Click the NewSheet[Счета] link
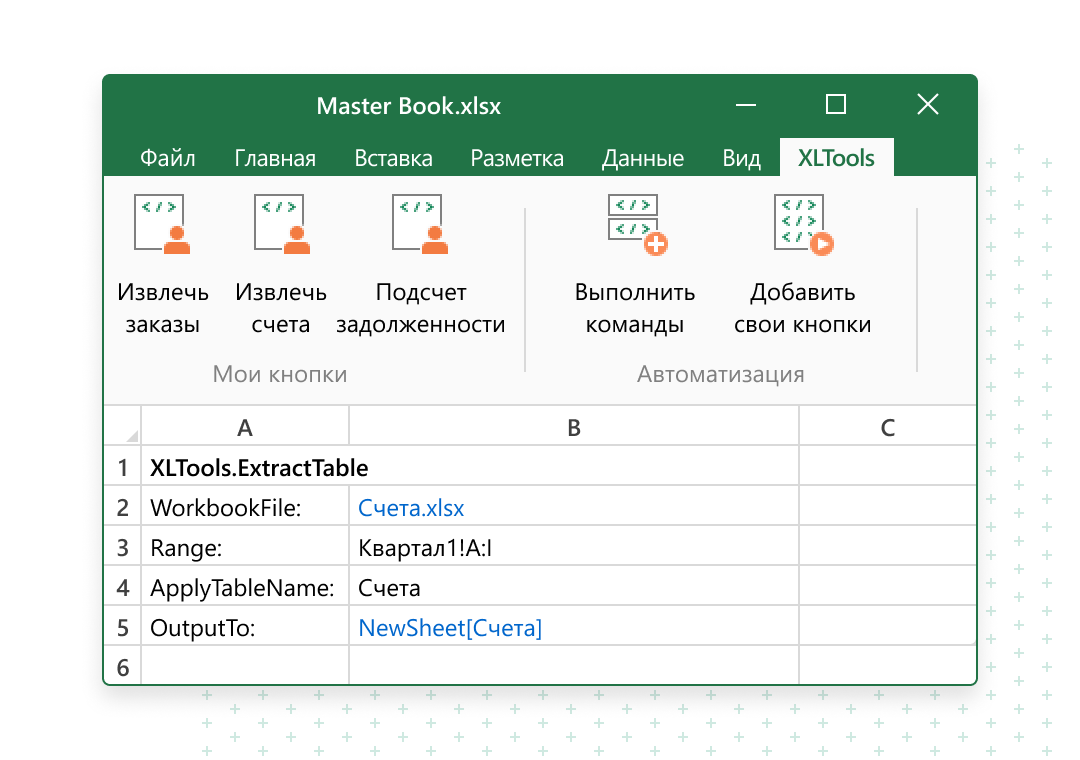Image resolution: width=1080 pixels, height=760 pixels. coord(450,628)
